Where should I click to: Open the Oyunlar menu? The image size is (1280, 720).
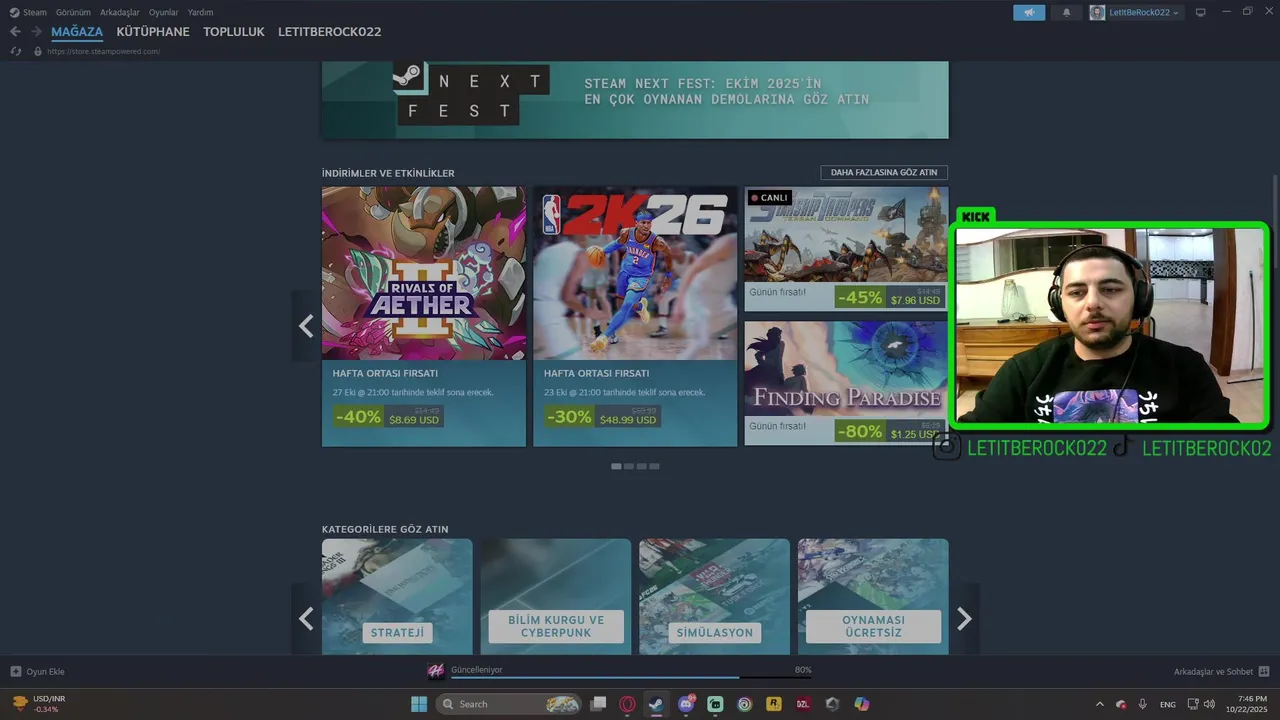coord(164,12)
